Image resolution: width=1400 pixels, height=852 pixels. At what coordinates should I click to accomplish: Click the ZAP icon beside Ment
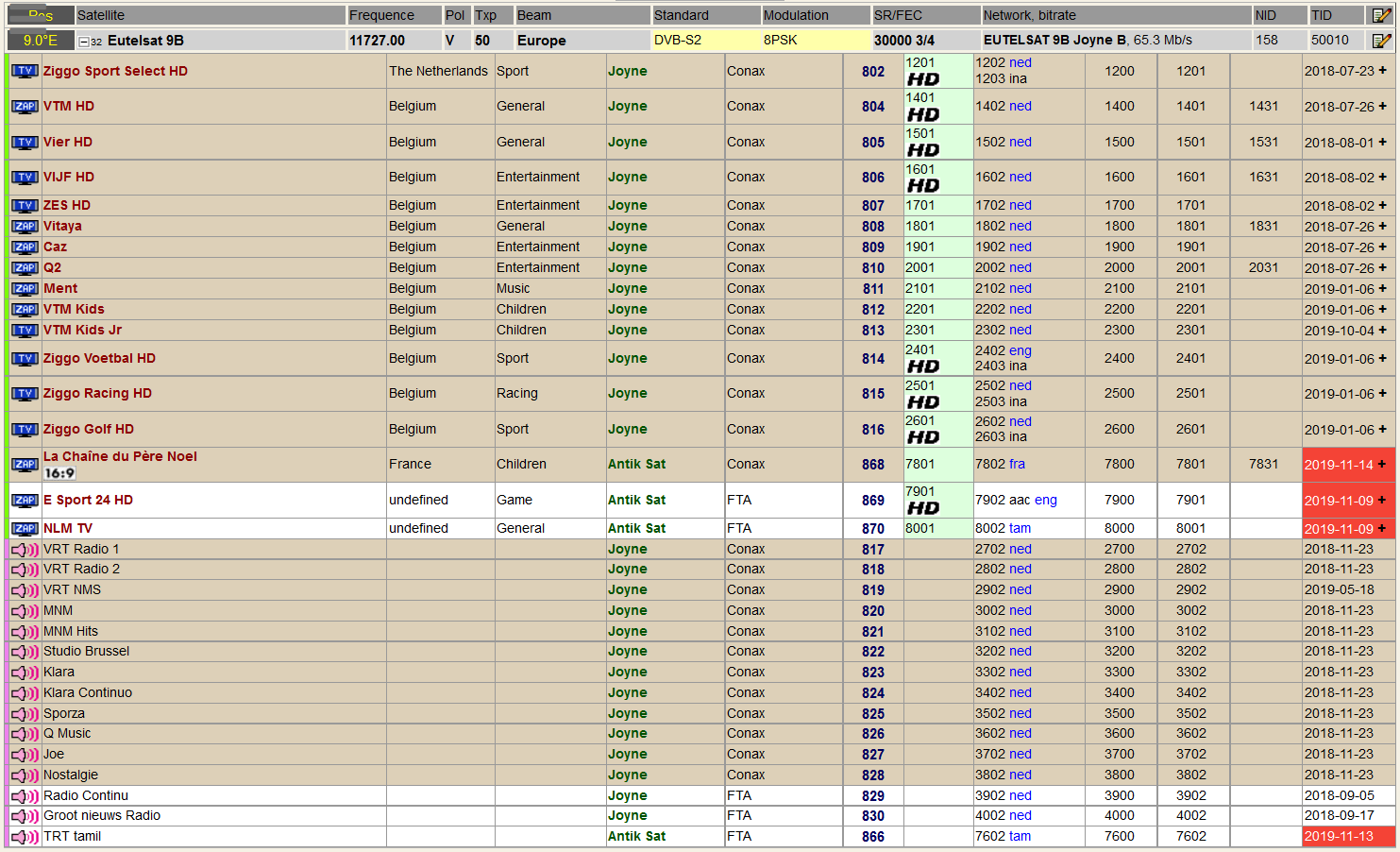click(x=25, y=289)
